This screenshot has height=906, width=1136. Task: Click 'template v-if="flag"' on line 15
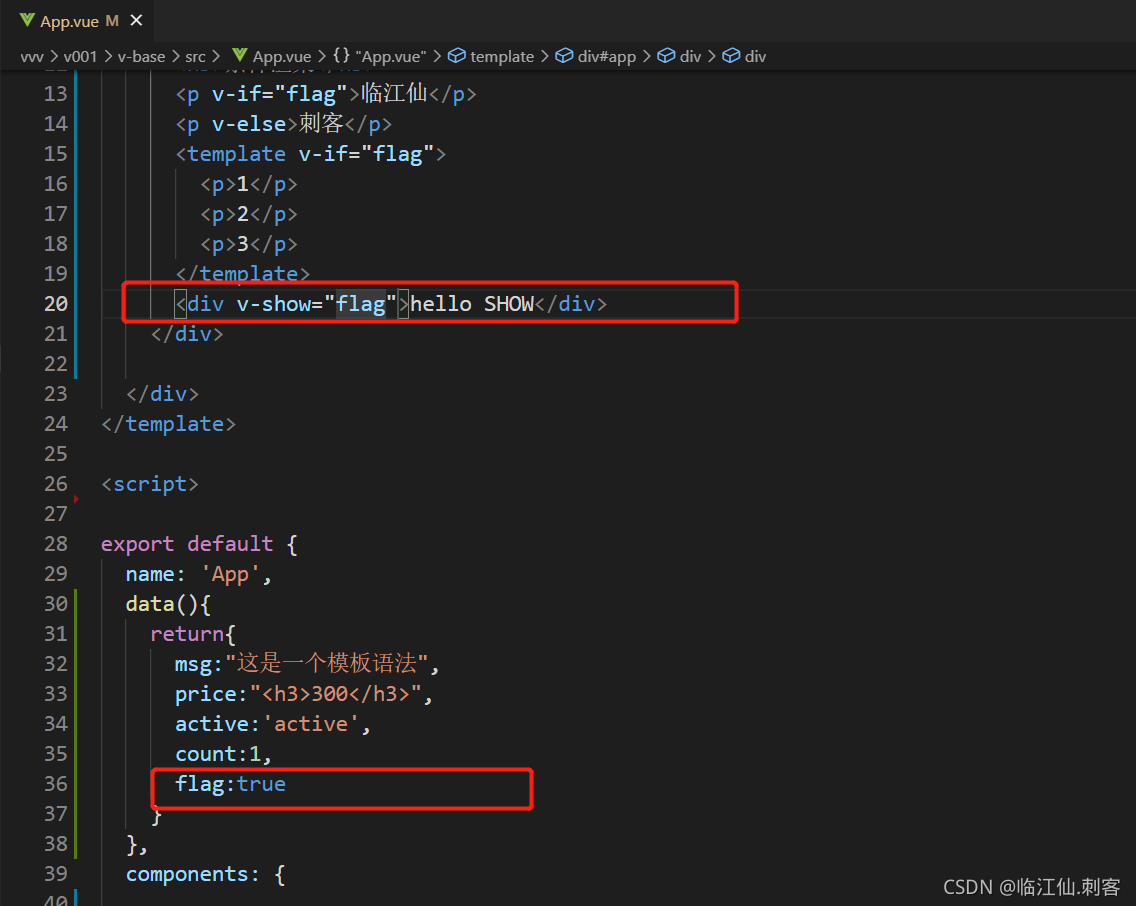point(311,154)
